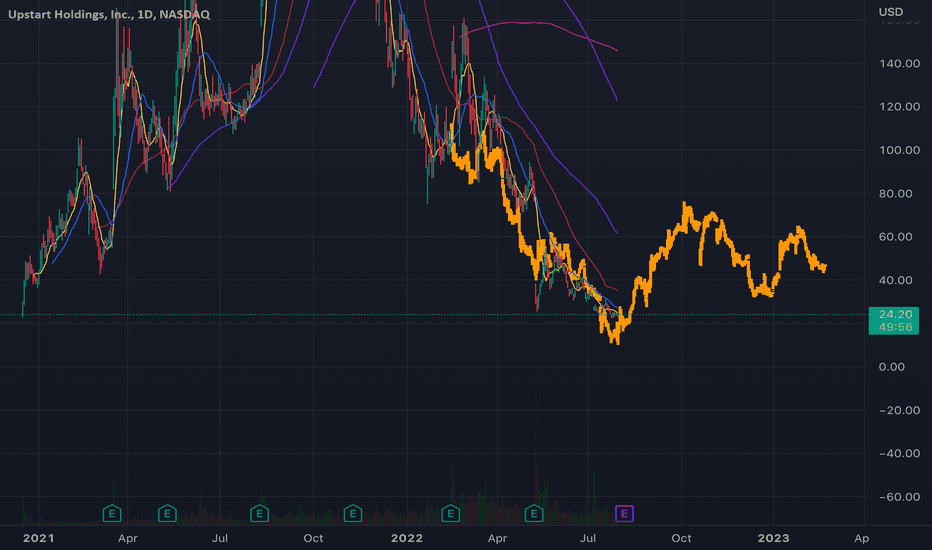Click the green earnings E marker before Apr 2021
This screenshot has height=550, width=932.
(x=112, y=513)
